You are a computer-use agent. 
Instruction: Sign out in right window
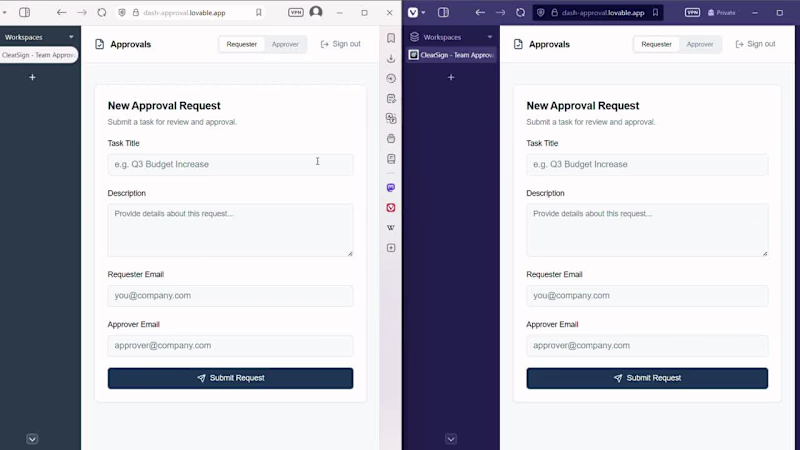[x=755, y=44]
